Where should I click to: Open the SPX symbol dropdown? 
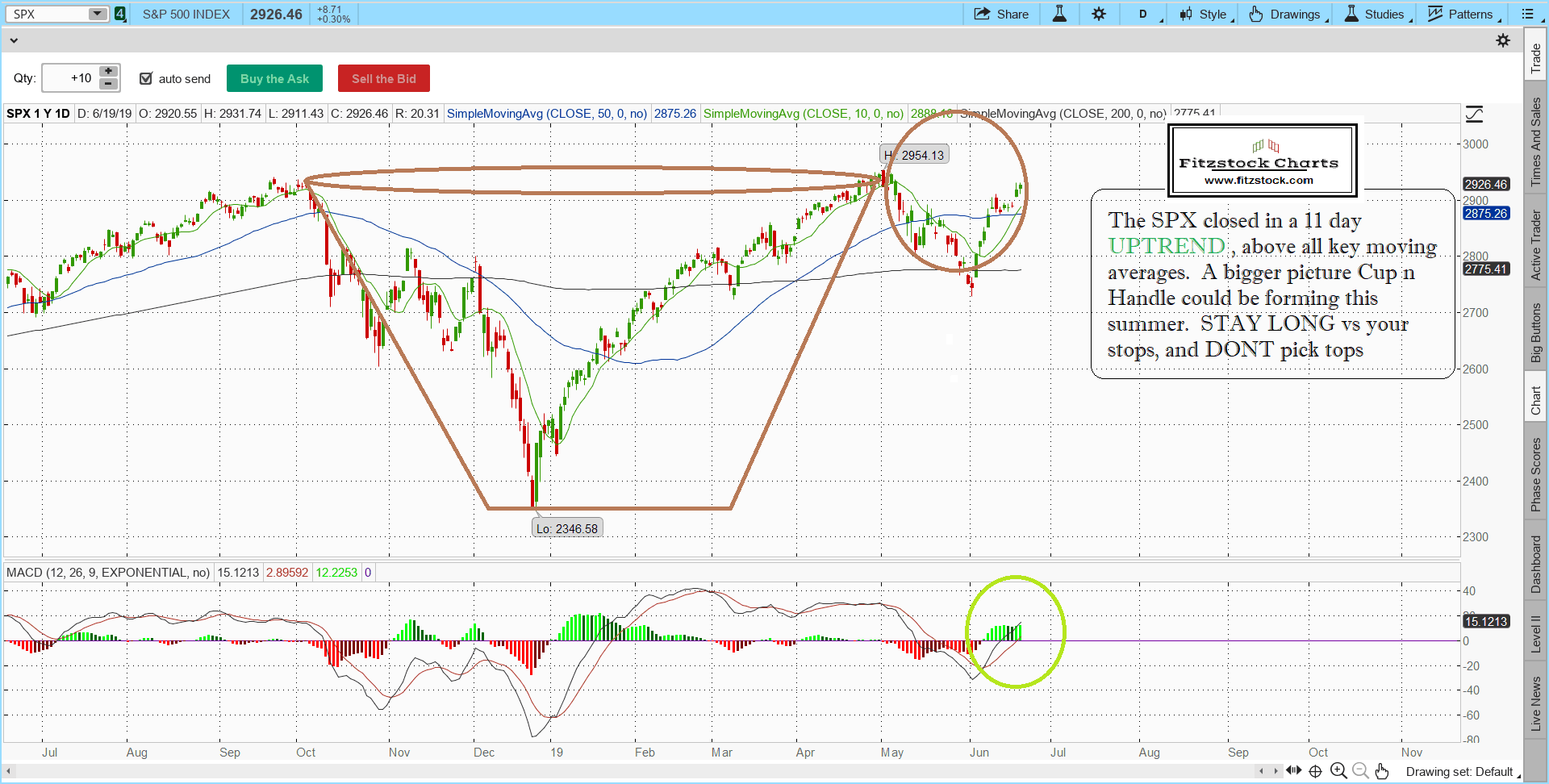[x=98, y=14]
